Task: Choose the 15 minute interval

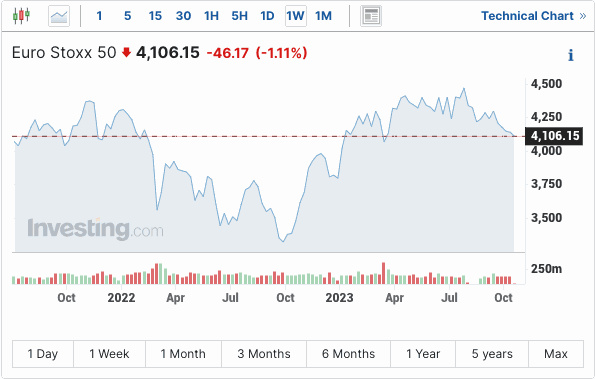Action: coord(155,16)
